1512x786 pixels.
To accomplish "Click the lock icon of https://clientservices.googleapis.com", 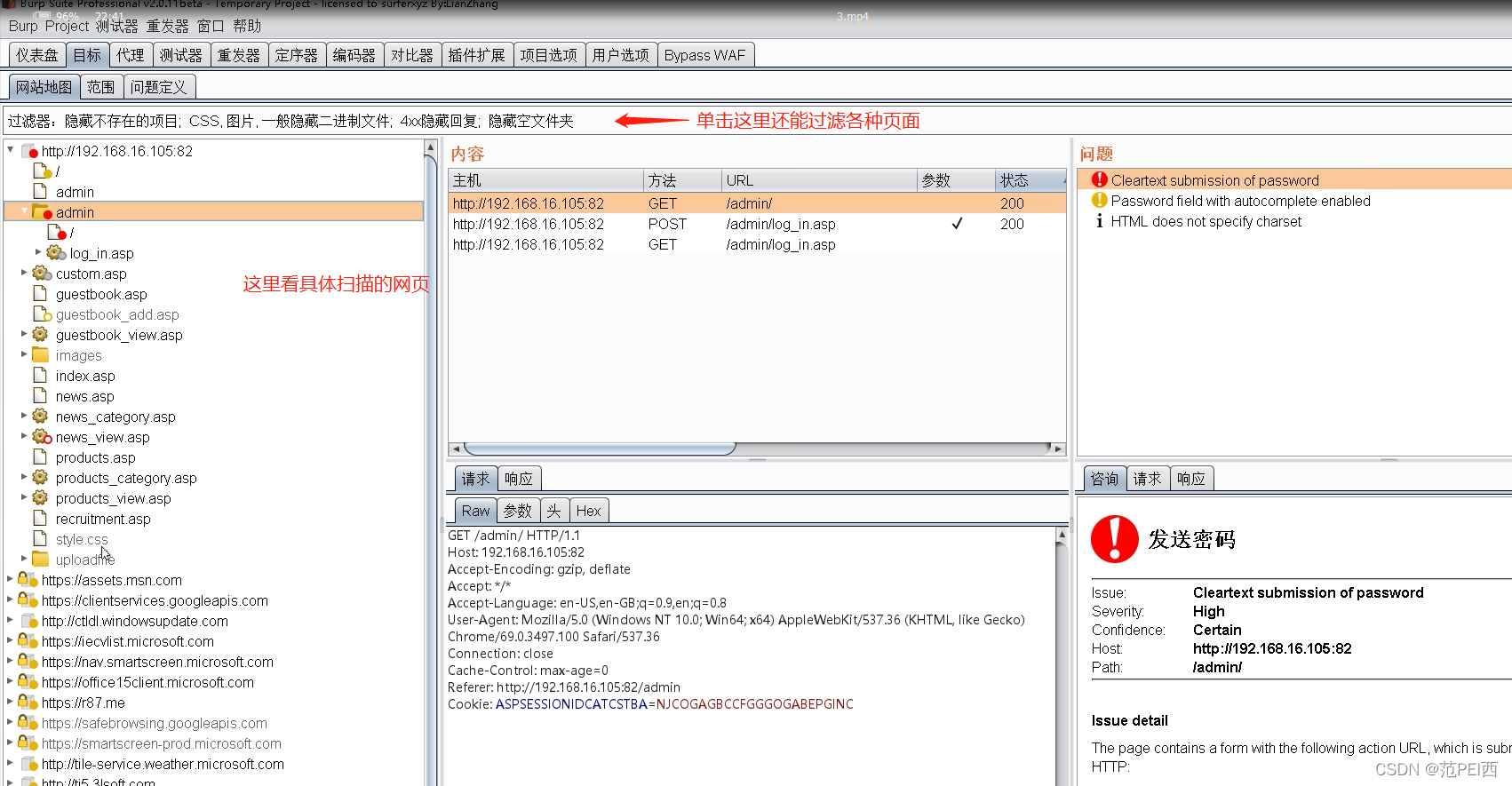I will 28,599.
